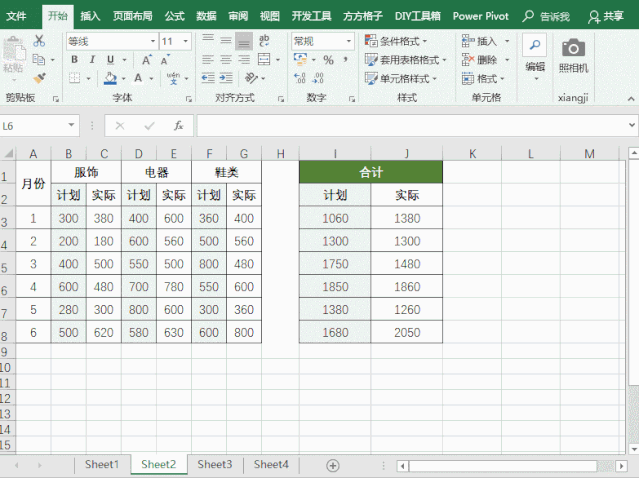Image resolution: width=639 pixels, height=478 pixels.
Task: Align cell text left
Action: click(x=208, y=59)
